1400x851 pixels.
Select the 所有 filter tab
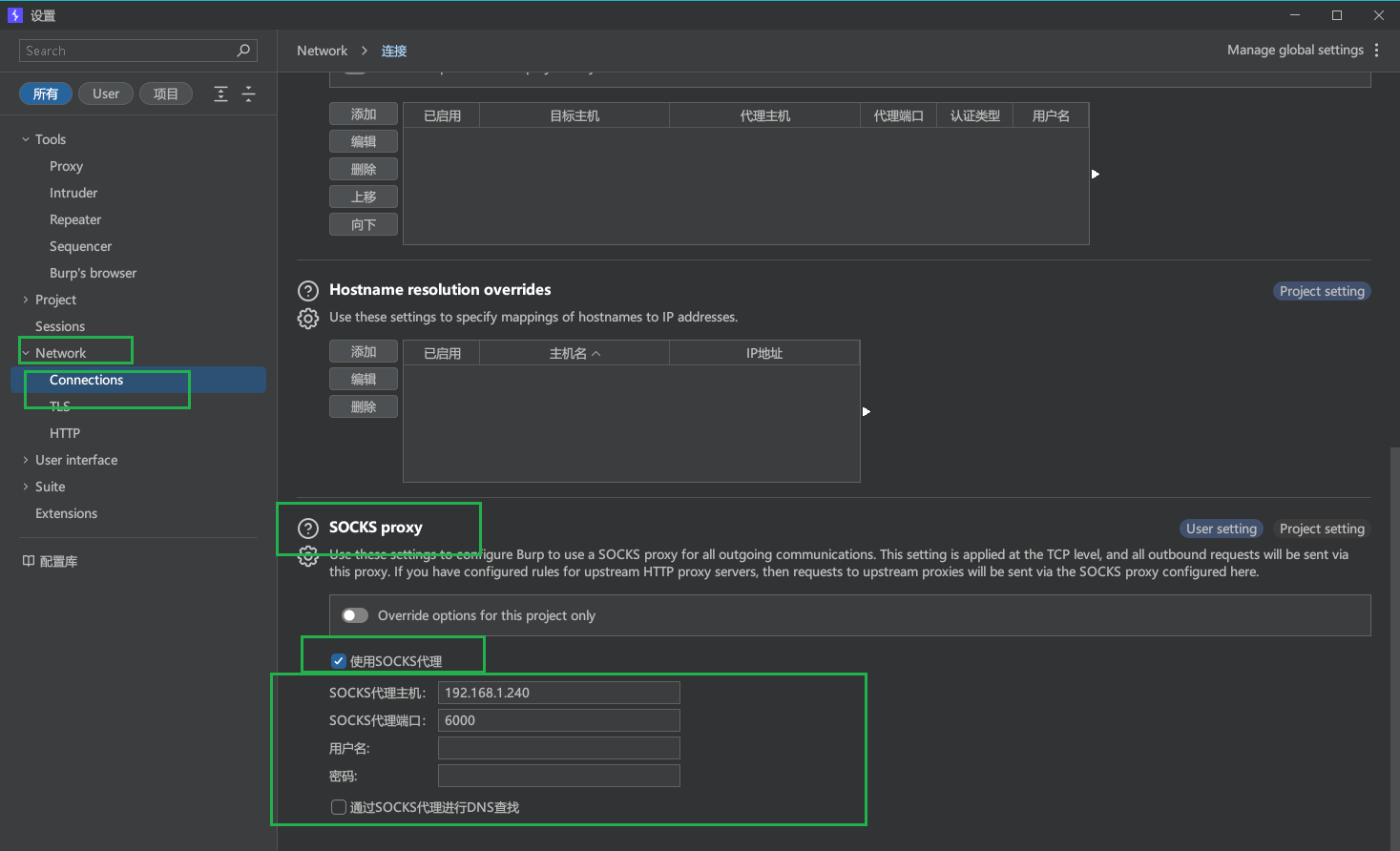[x=46, y=93]
